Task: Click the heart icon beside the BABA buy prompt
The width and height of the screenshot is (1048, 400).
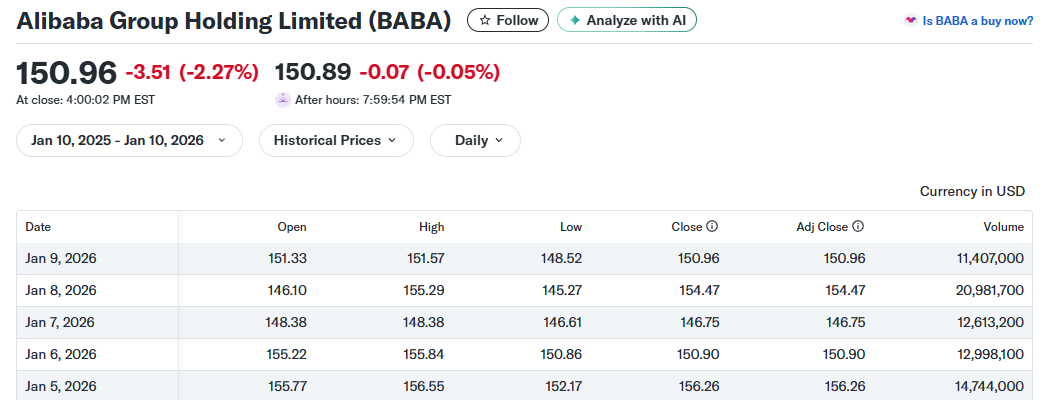Action: click(910, 20)
